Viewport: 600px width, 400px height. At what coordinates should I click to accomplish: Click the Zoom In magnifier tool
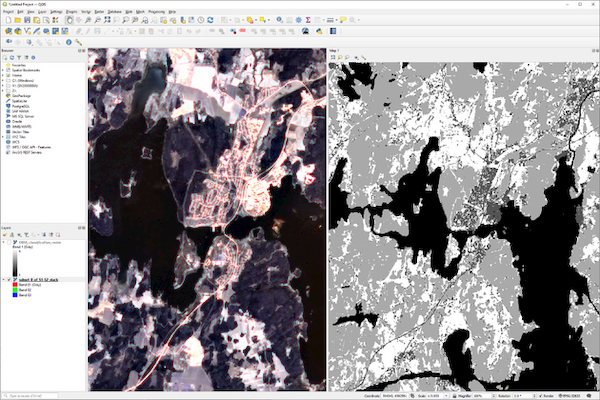coord(88,20)
